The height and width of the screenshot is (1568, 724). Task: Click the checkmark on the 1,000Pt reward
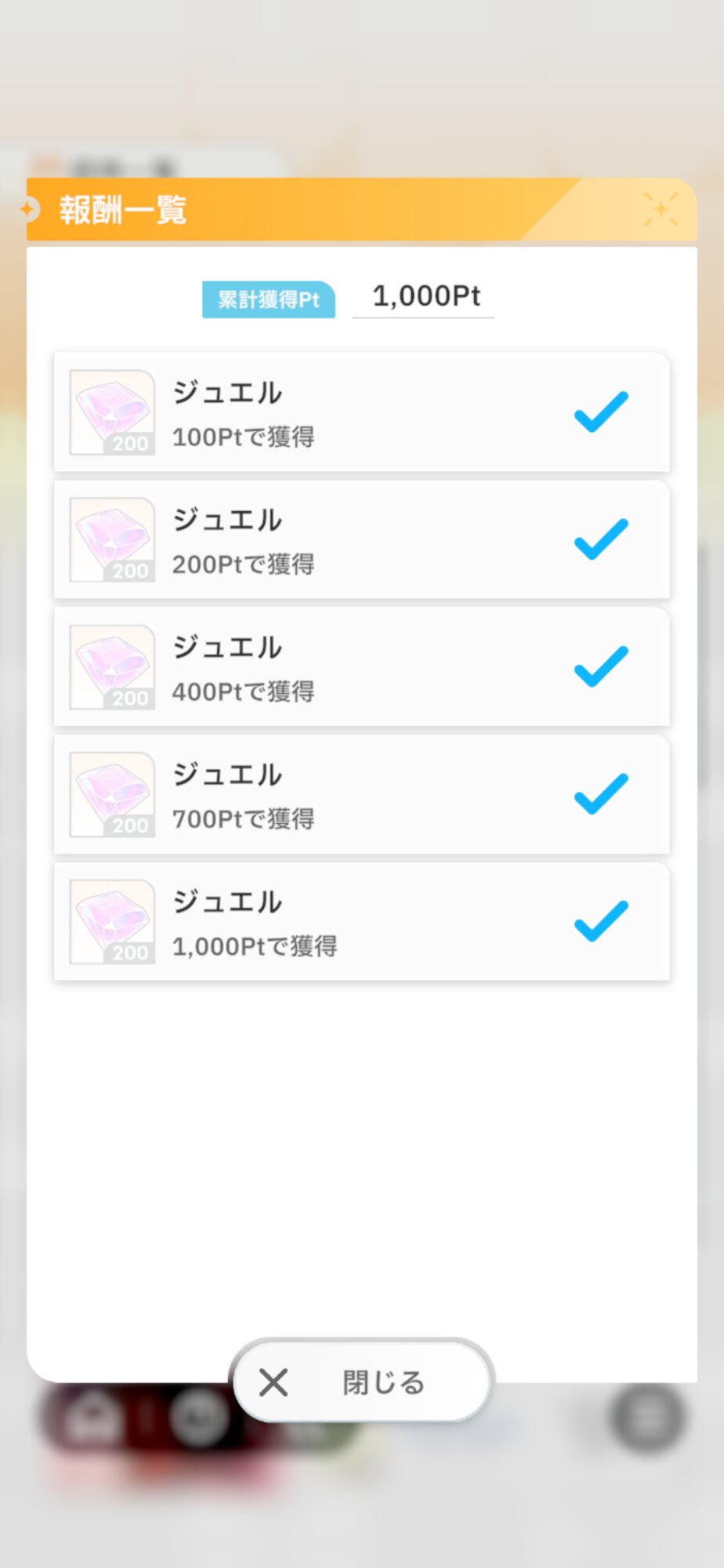pos(601,920)
